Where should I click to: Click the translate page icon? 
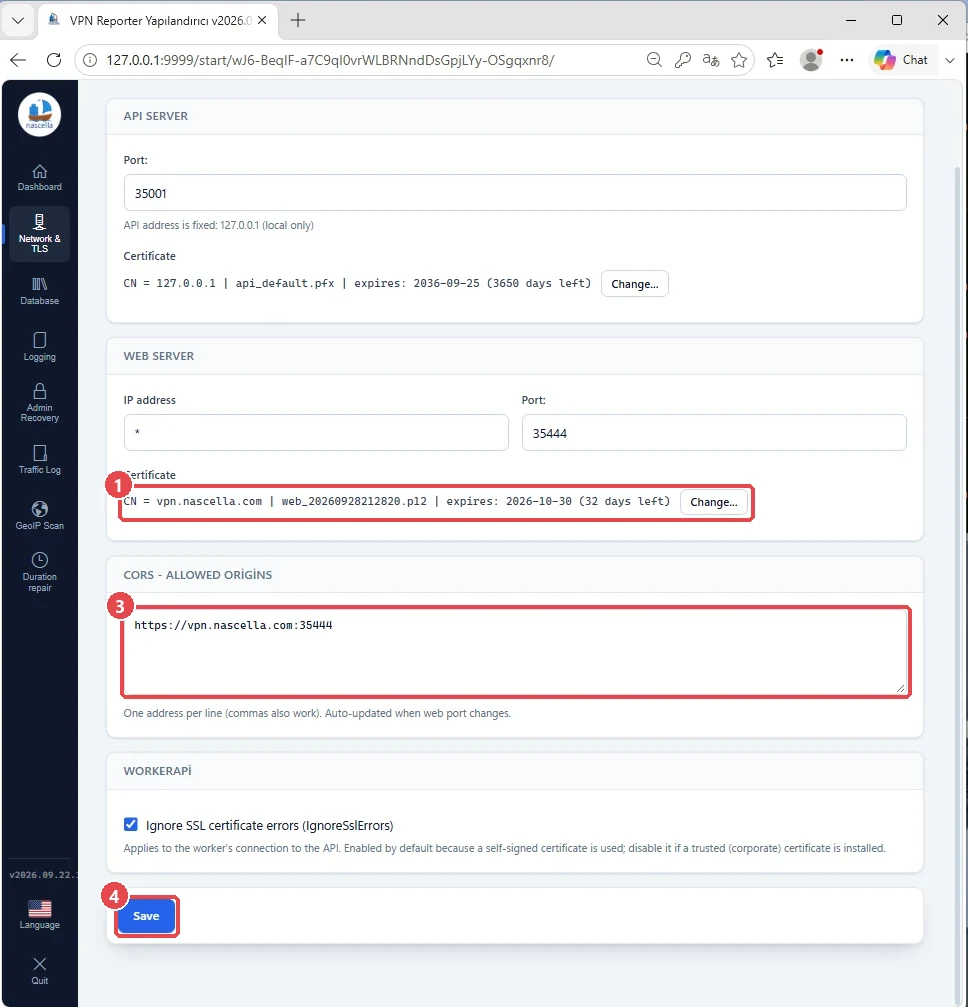tap(710, 60)
